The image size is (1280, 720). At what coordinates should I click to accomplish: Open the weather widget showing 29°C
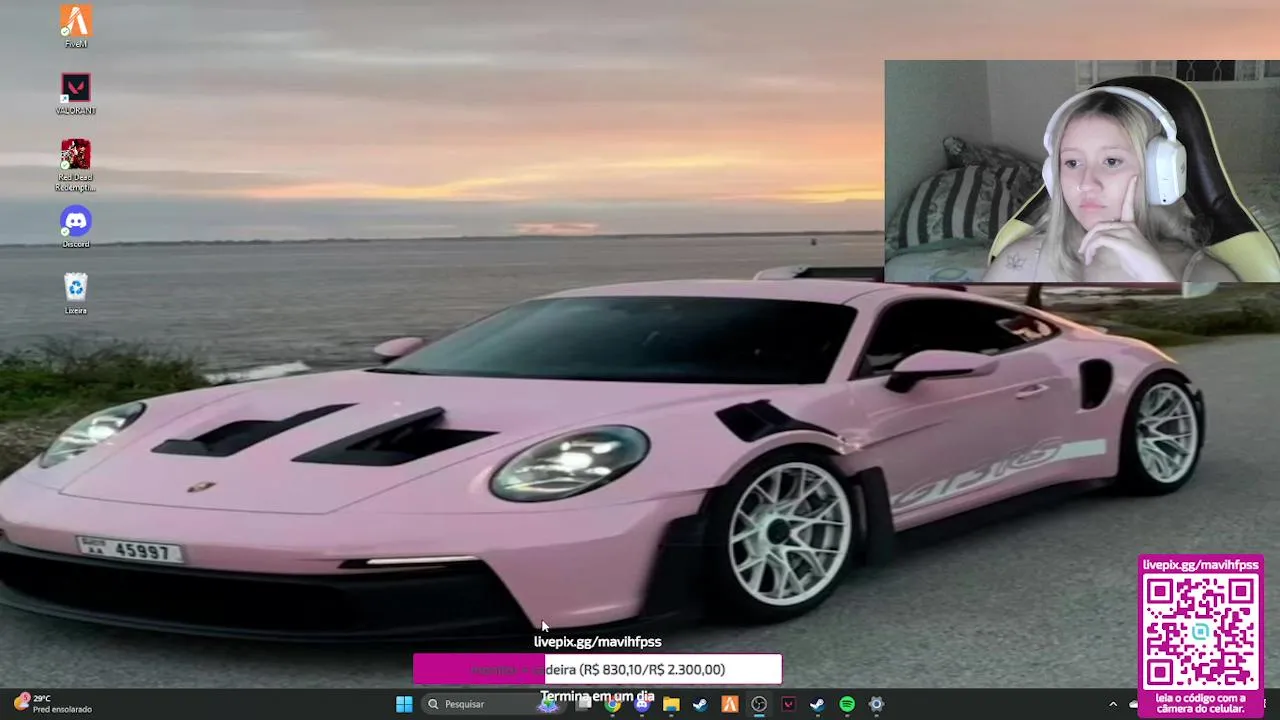[x=52, y=704]
